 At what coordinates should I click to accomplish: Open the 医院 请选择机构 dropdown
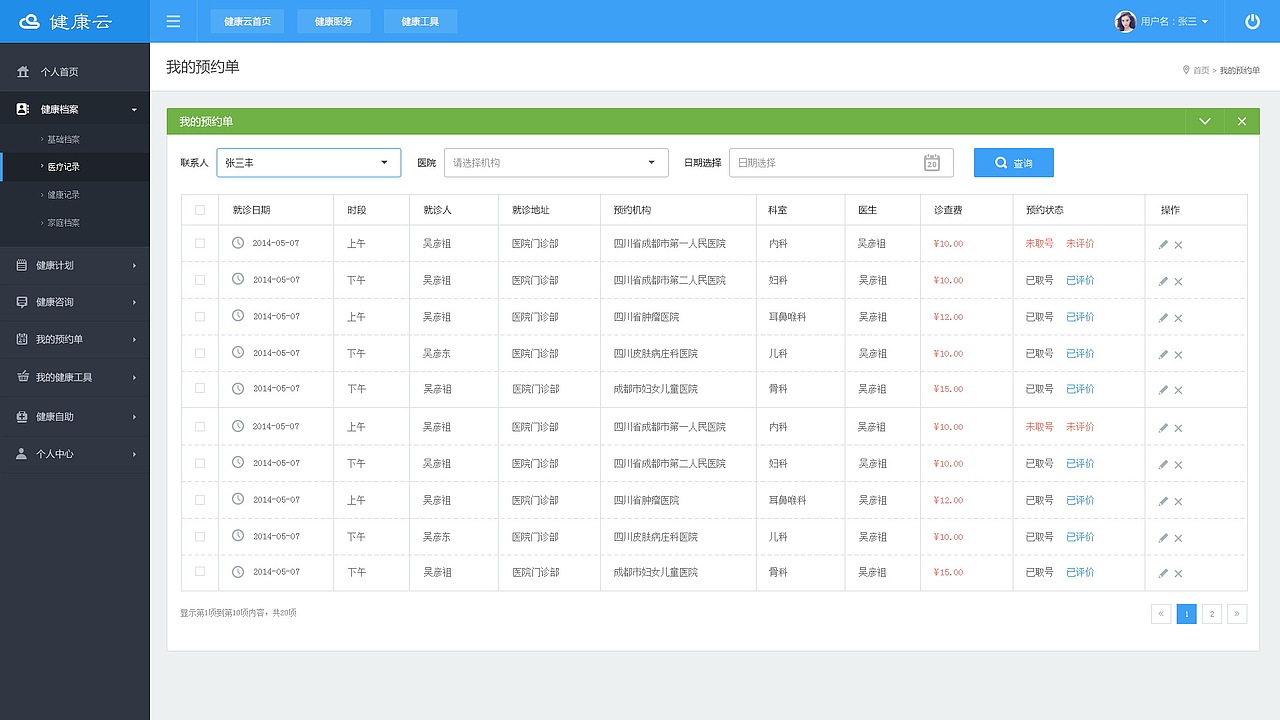[556, 162]
